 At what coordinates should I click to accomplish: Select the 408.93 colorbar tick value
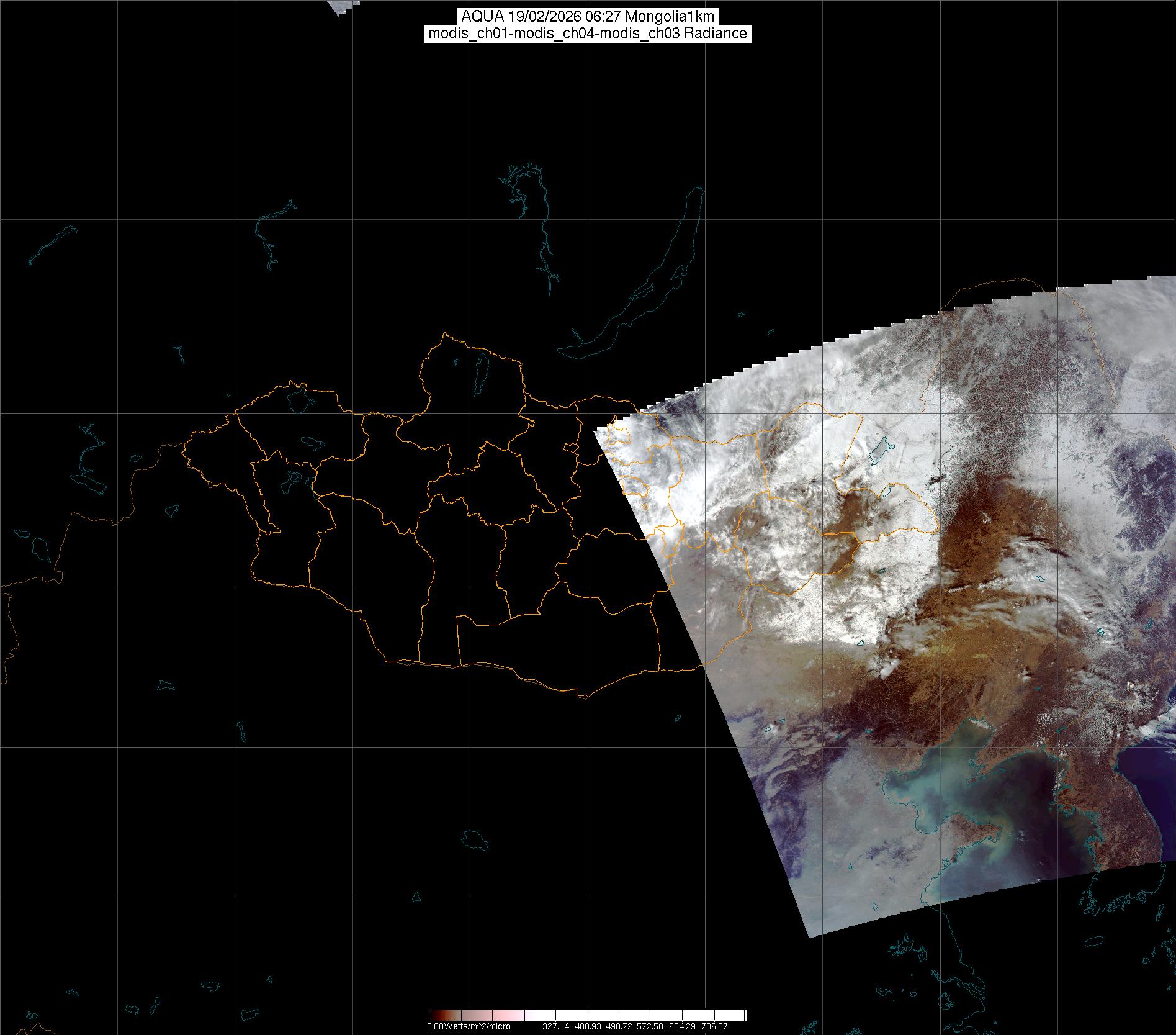click(x=587, y=1026)
